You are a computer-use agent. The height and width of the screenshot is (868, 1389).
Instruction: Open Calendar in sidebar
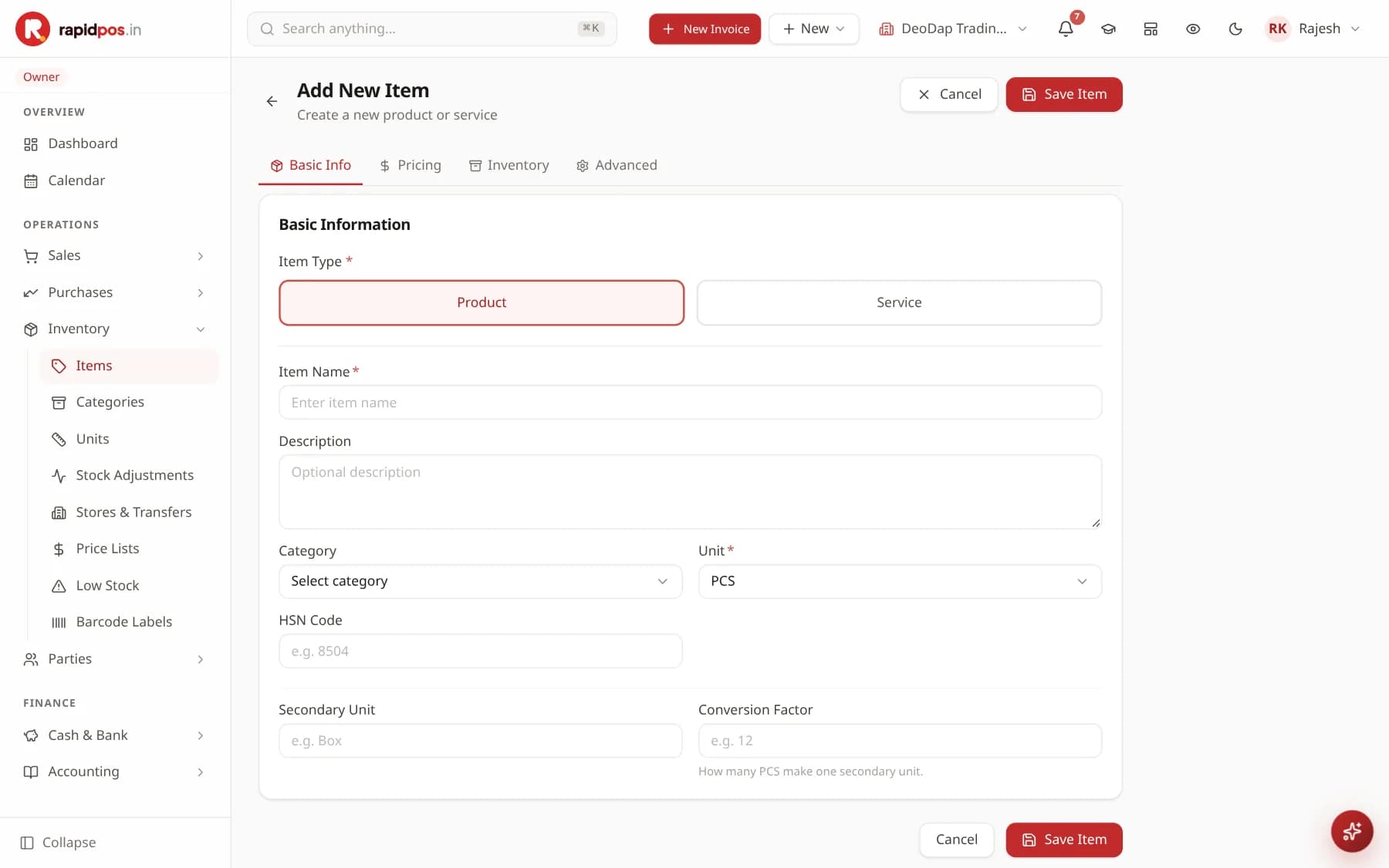point(116,181)
